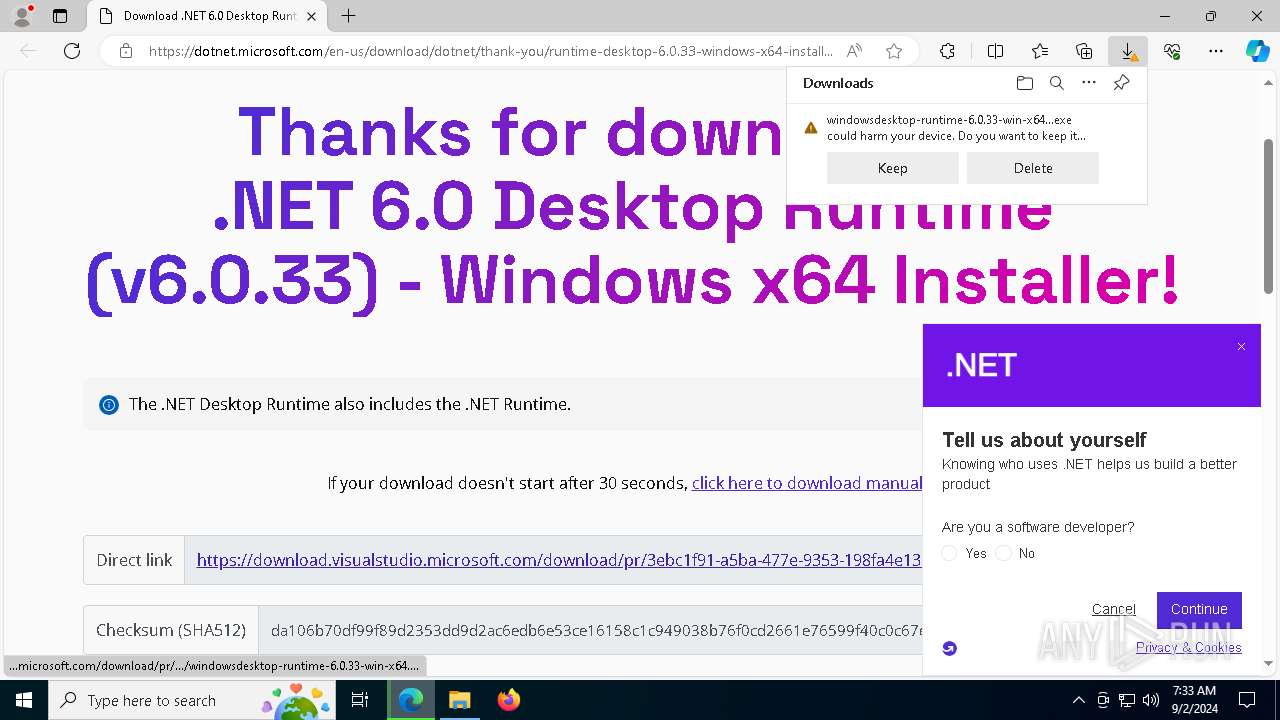The width and height of the screenshot is (1280, 720).
Task: Delete the downloaded runtime file
Action: coord(1033,168)
